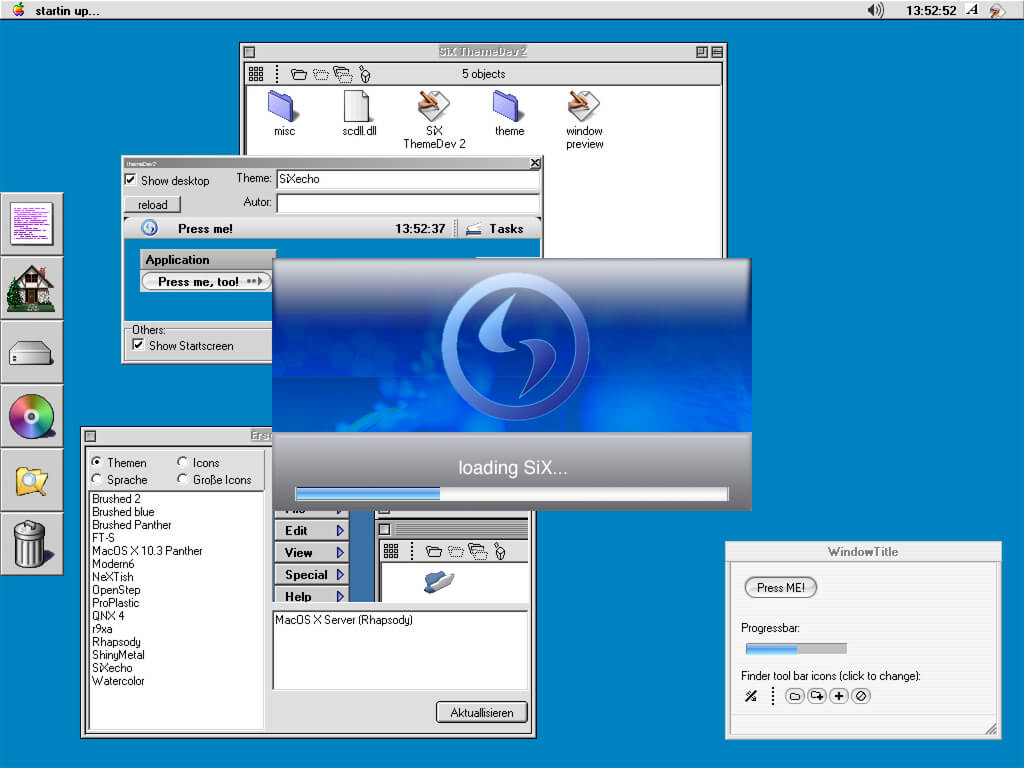
Task: Open the rainbow CD icon in the dock
Action: 31,416
